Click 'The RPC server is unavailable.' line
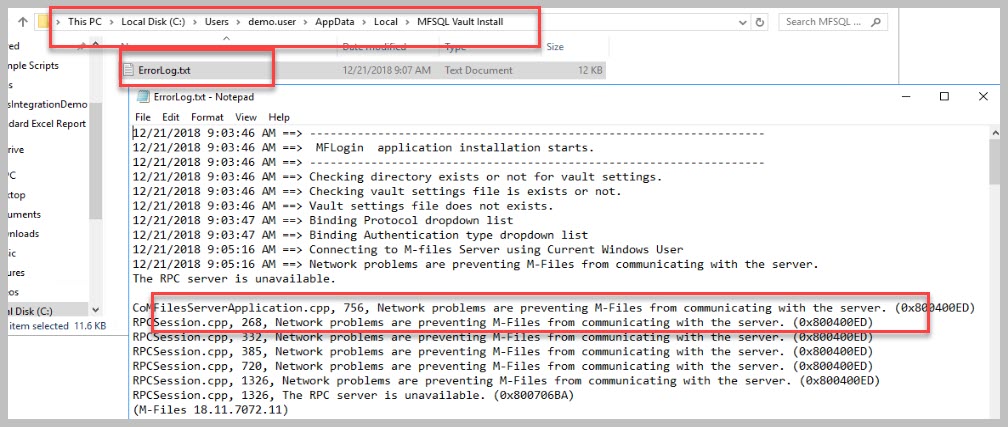This screenshot has width=1008, height=427. click(x=234, y=279)
